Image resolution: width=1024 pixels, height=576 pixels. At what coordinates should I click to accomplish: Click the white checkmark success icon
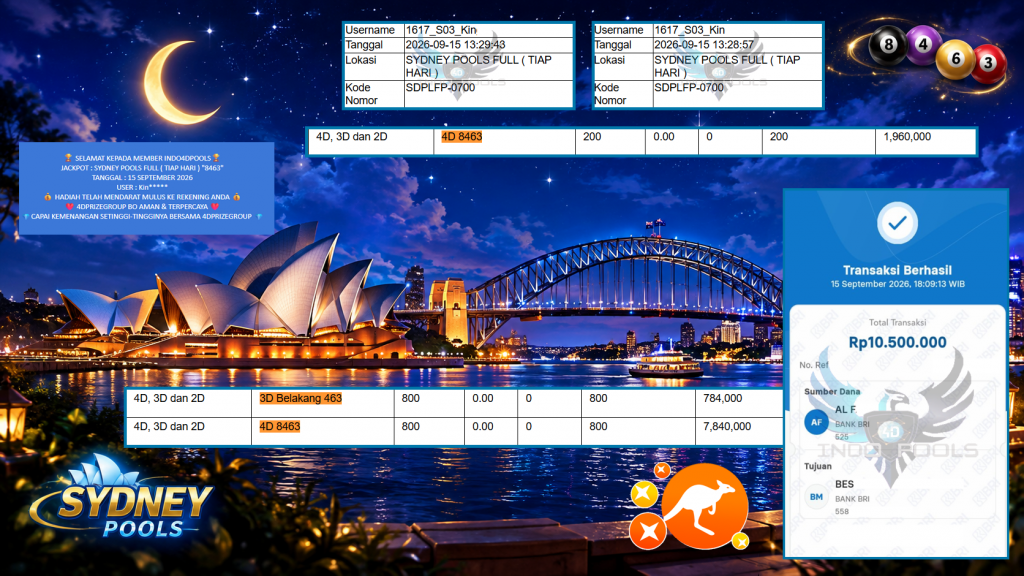[x=897, y=223]
